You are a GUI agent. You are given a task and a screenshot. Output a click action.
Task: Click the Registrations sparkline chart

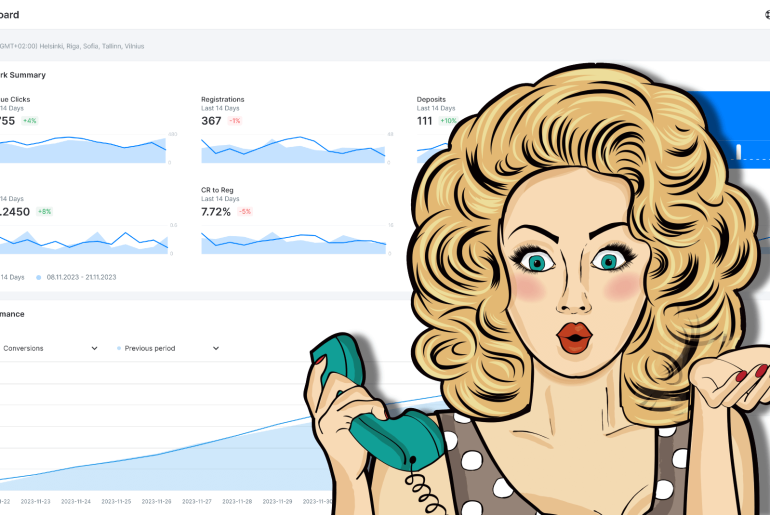tap(293, 149)
